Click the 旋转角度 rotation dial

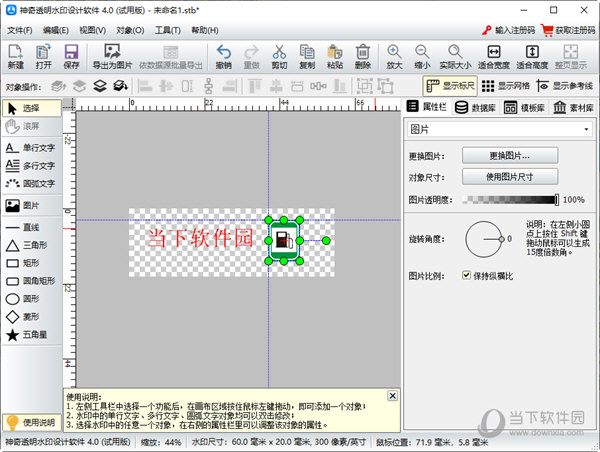pos(484,240)
